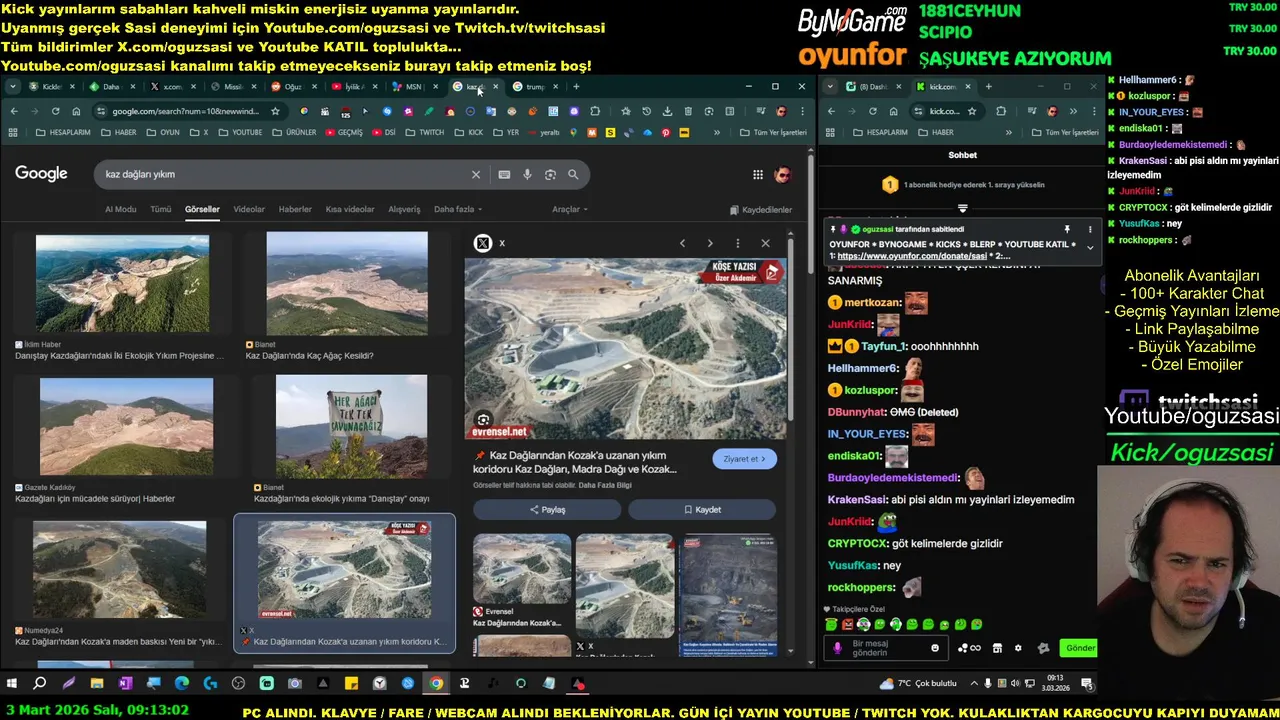
Task: Search inside preview image with Lens
Action: pos(484,420)
